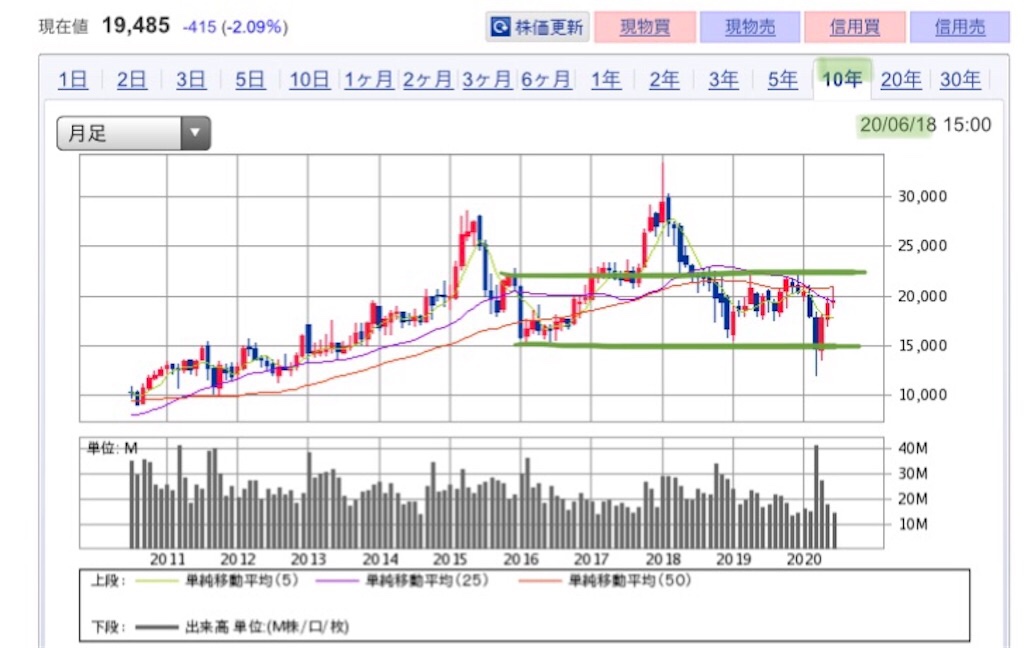Select the 3ヶ月 period tab
Viewport: 1024px width, 648px height.
click(x=487, y=80)
